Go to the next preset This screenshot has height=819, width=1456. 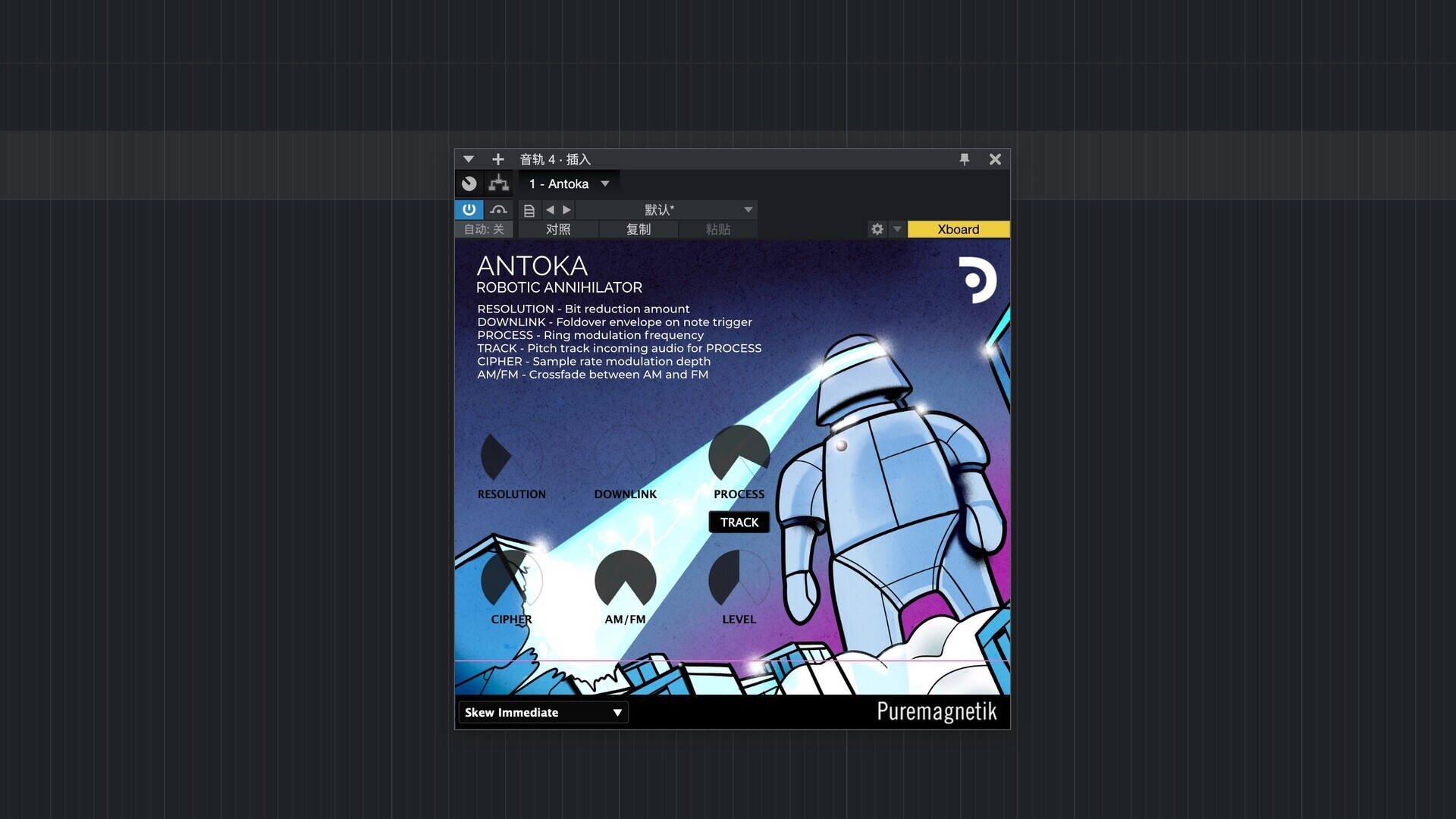tap(566, 210)
